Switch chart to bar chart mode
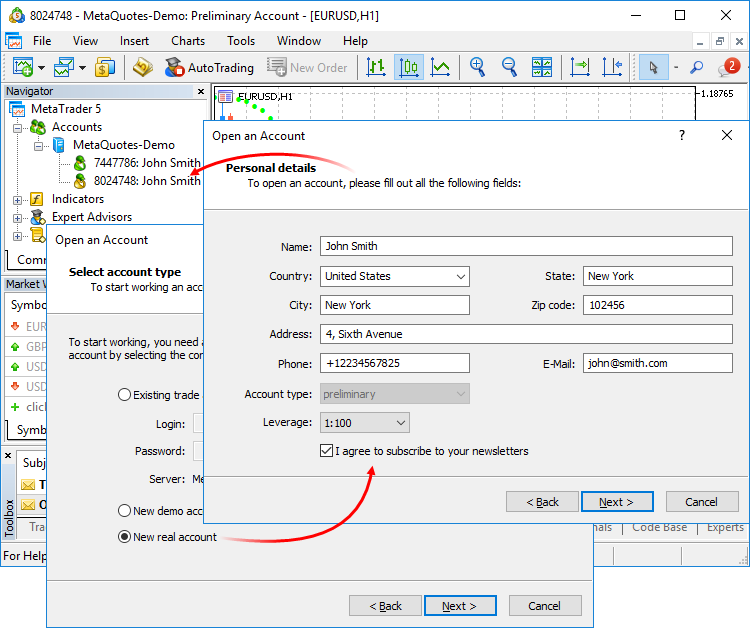 pyautogui.click(x=376, y=67)
